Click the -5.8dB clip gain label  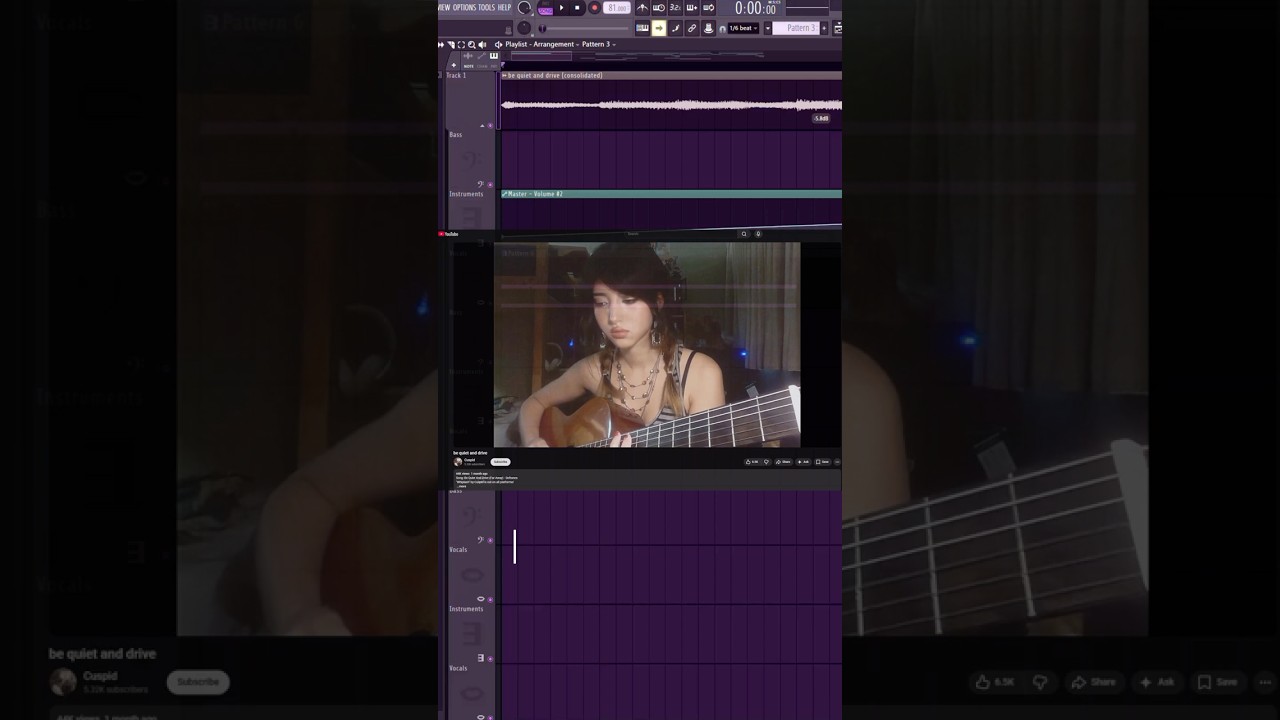coord(821,118)
